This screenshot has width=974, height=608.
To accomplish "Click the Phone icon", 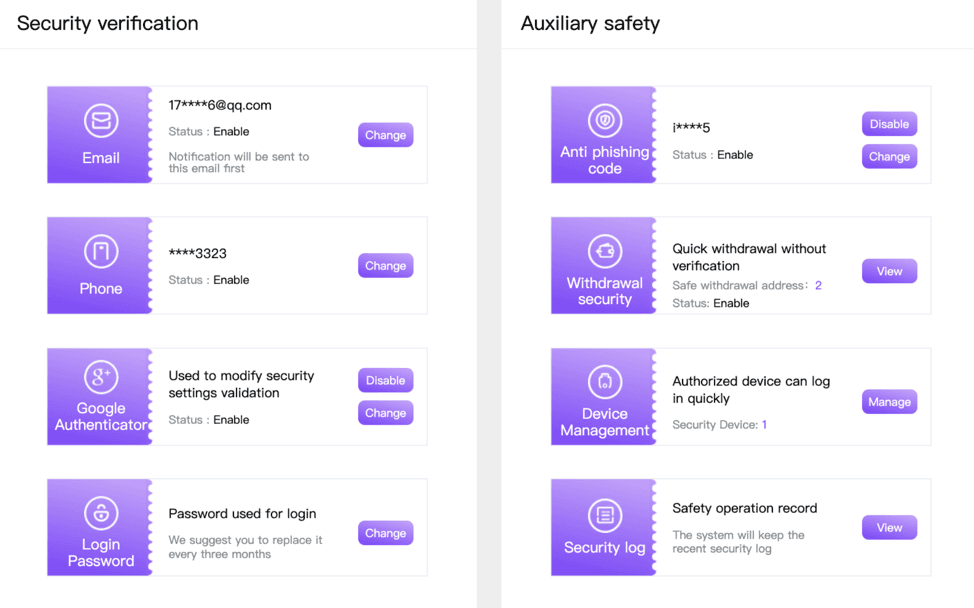I will click(101, 252).
